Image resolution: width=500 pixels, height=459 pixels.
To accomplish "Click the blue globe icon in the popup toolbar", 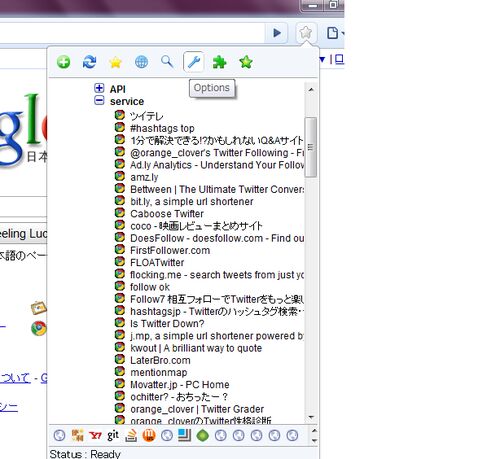I will click(x=141, y=62).
